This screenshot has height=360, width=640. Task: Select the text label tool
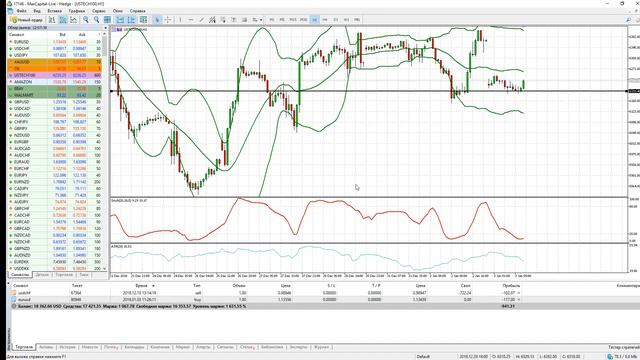(244, 20)
